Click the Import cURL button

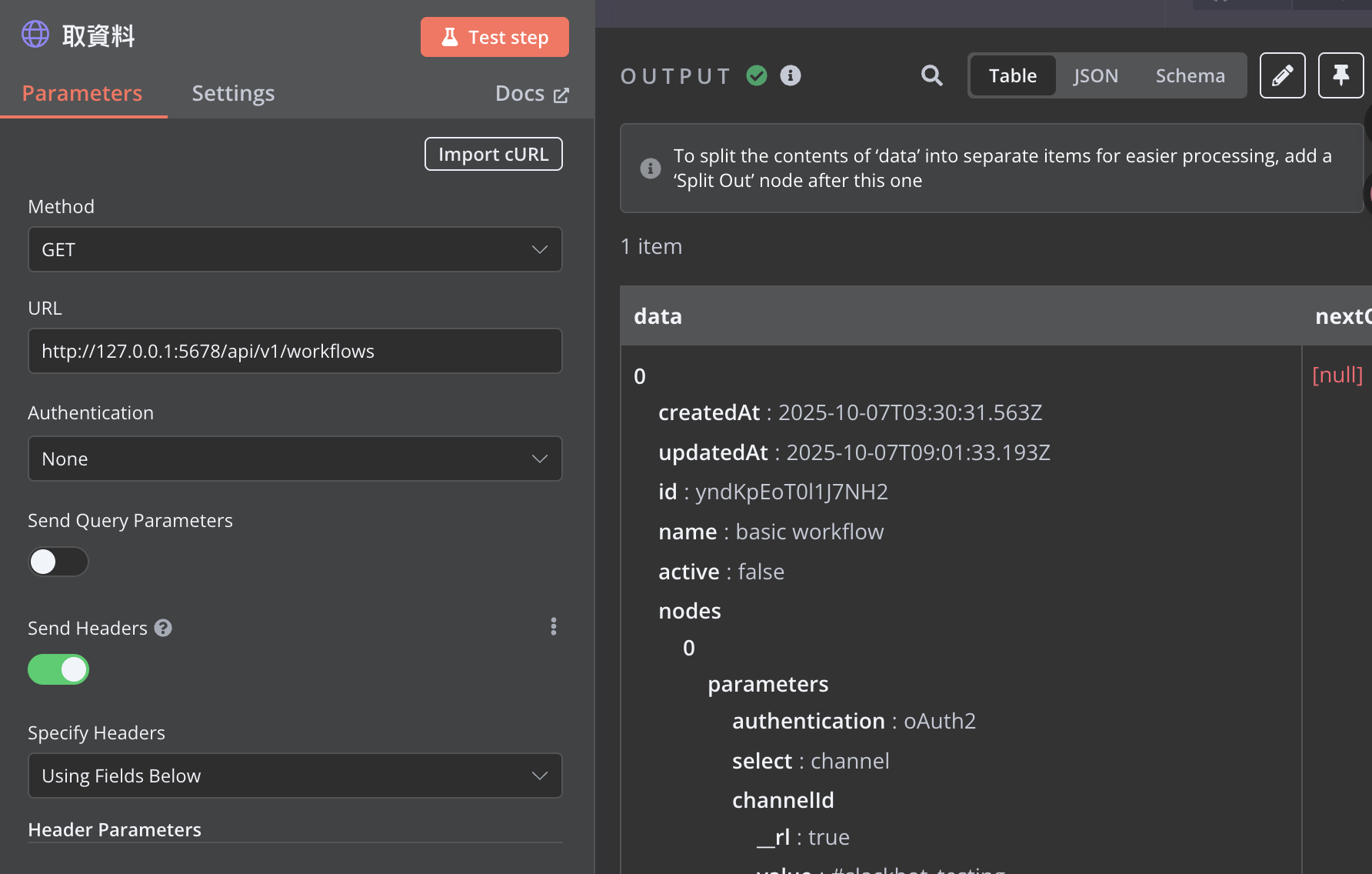coord(493,154)
